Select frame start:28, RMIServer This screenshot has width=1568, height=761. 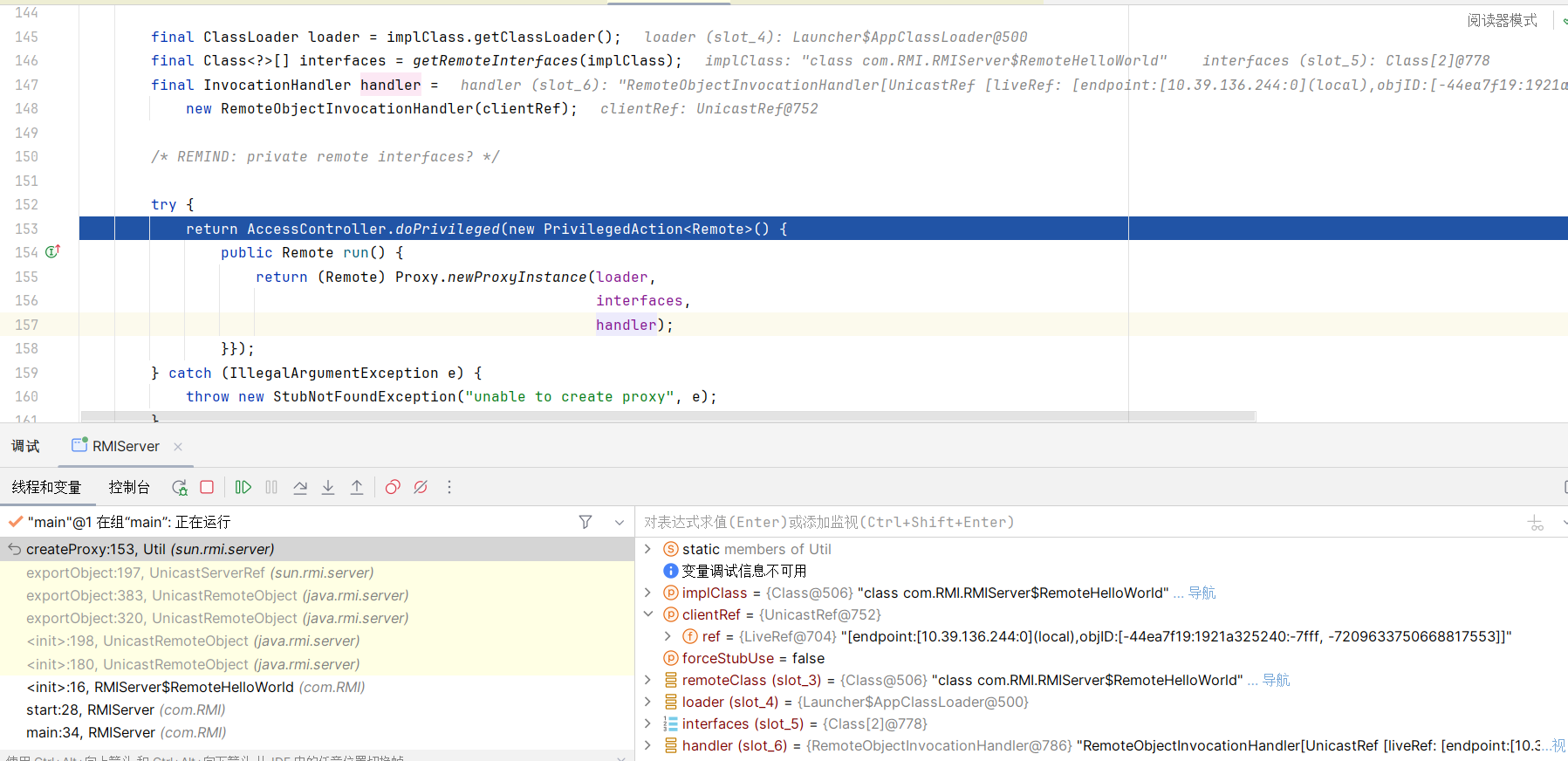pyautogui.click(x=317, y=710)
